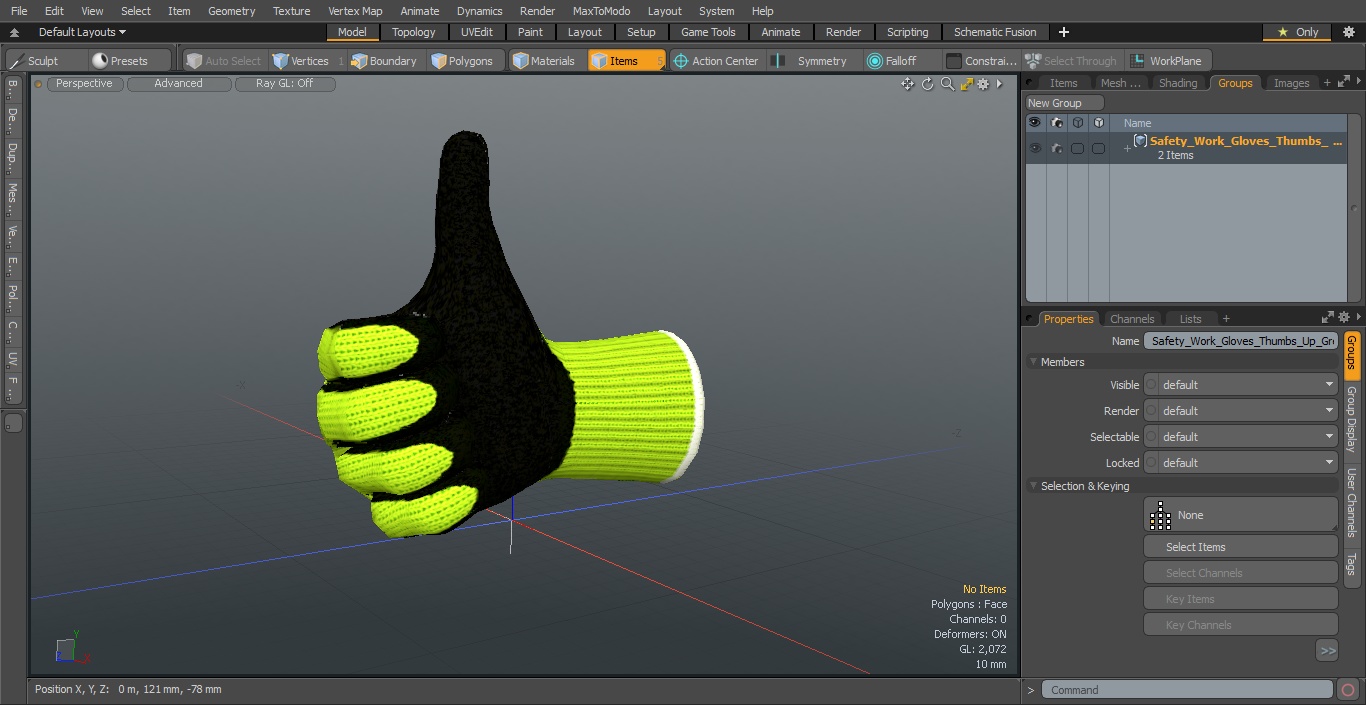Click the viewport pan (move) icon

tap(907, 84)
